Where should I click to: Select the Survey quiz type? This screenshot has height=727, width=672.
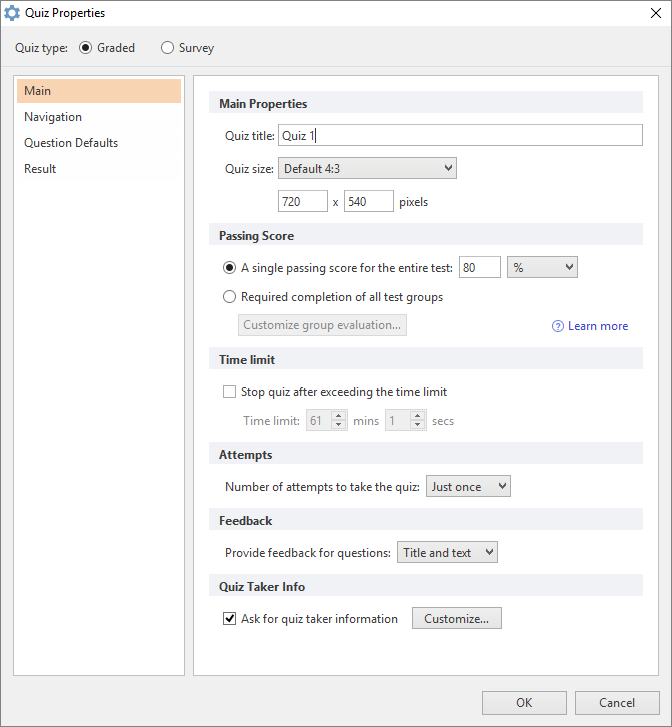click(x=167, y=48)
